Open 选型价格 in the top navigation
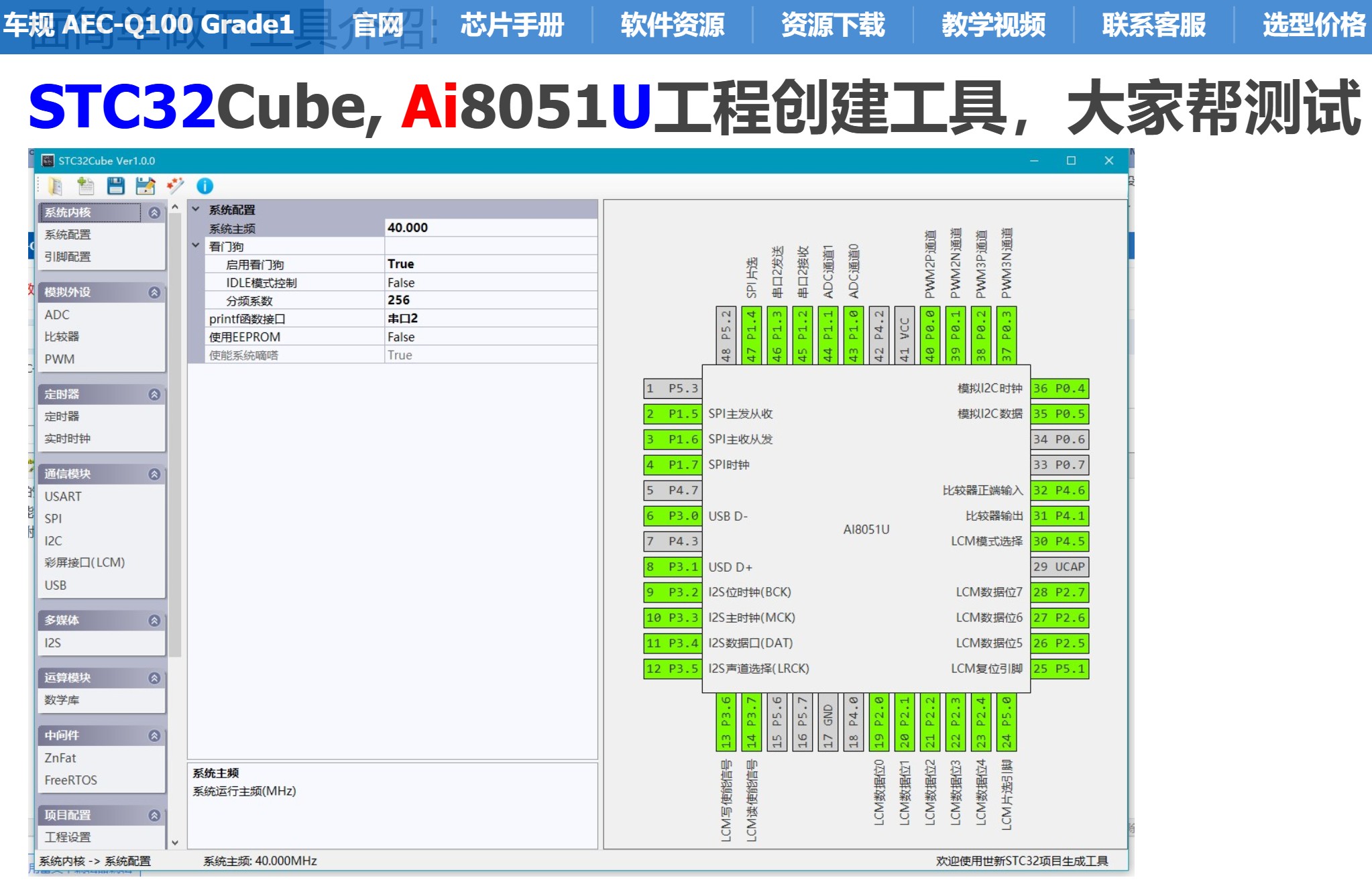The image size is (1372, 882). pyautogui.click(x=1314, y=25)
